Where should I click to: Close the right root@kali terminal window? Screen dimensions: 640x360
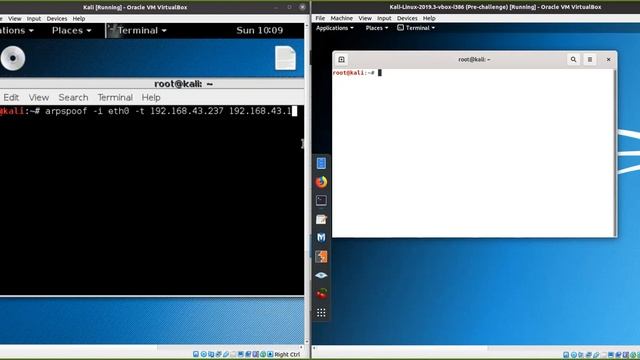(x=608, y=60)
